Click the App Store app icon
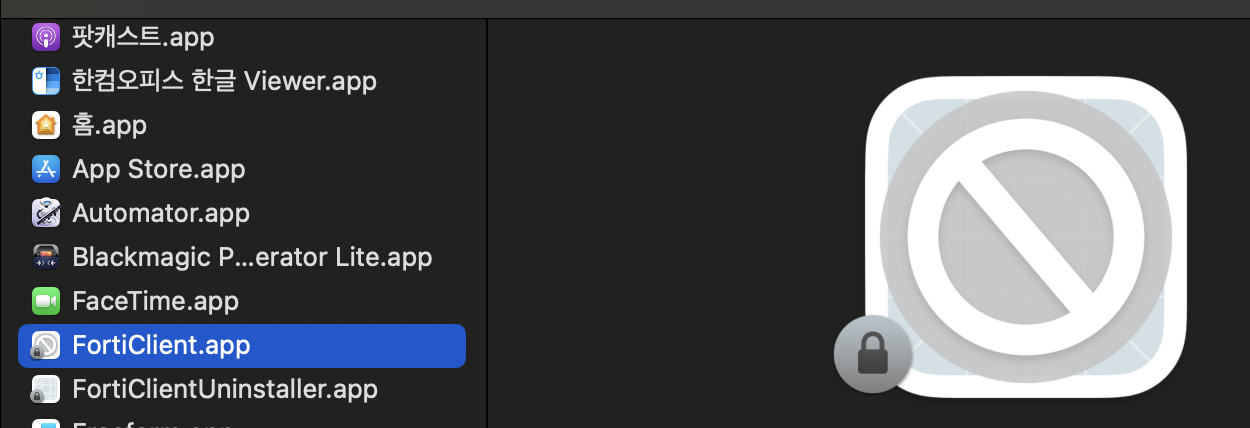Viewport: 1250px width, 428px height. 46,169
